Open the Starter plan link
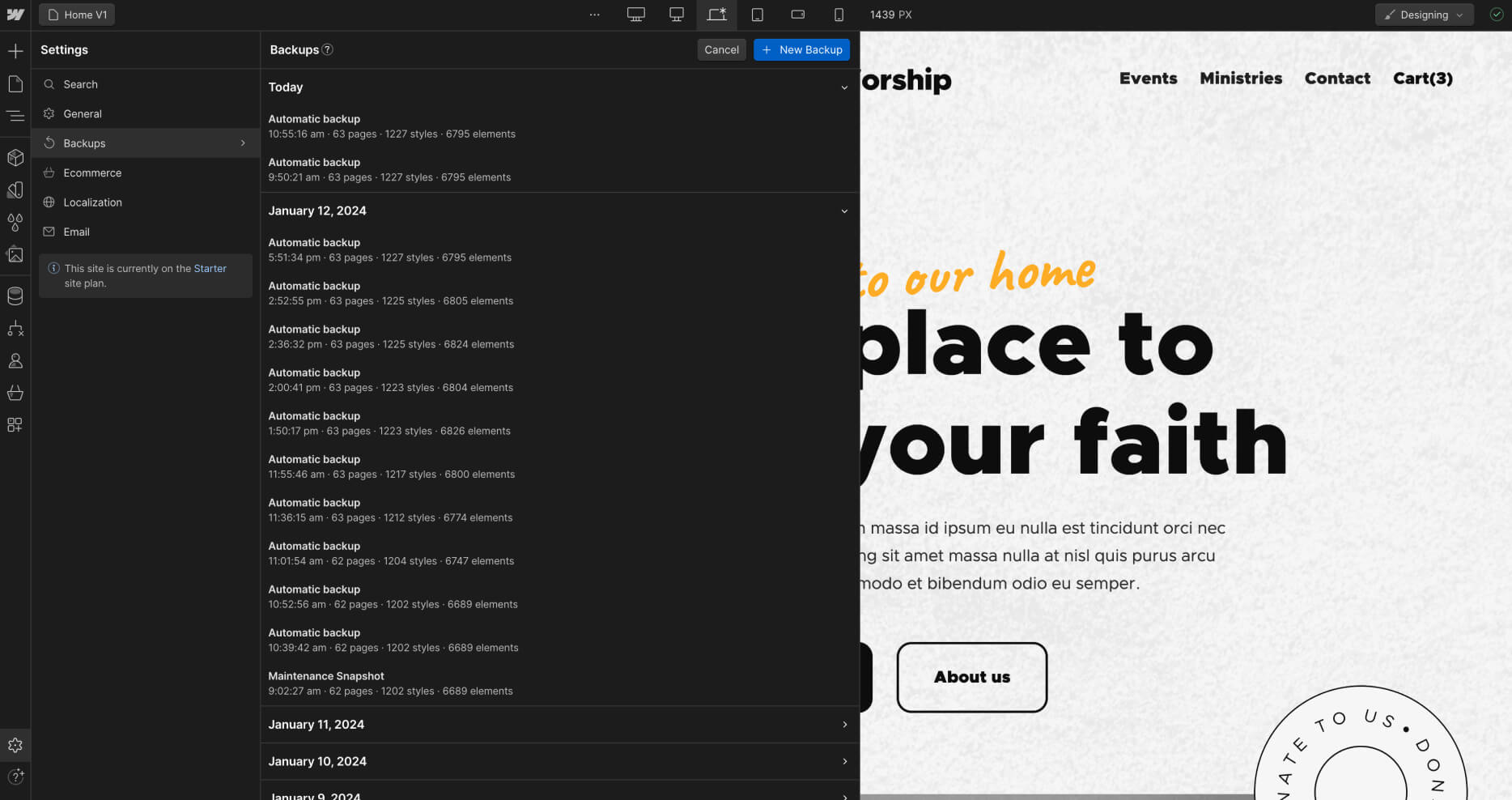 click(x=210, y=268)
